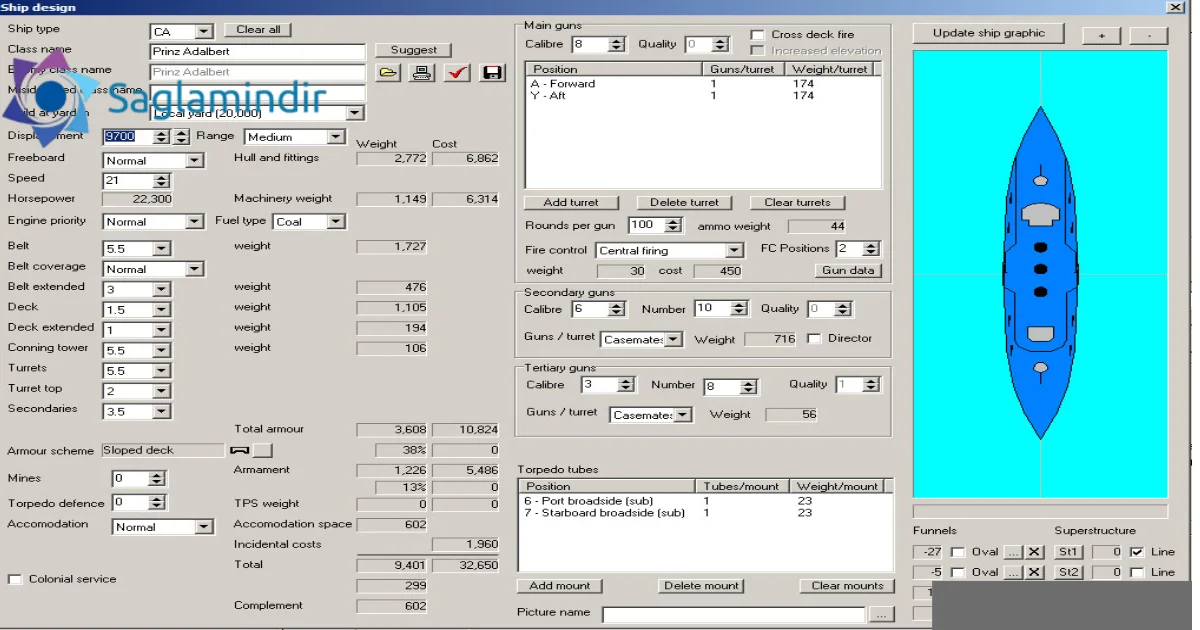
Task: Add a main gun turret
Action: point(571,202)
